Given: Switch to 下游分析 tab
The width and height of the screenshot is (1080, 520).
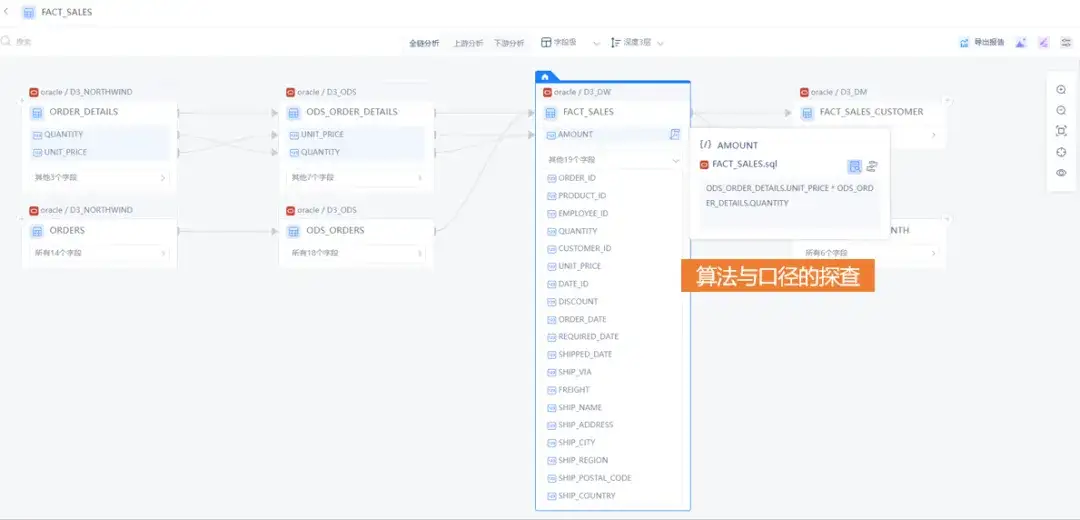Looking at the screenshot, I should click(508, 43).
